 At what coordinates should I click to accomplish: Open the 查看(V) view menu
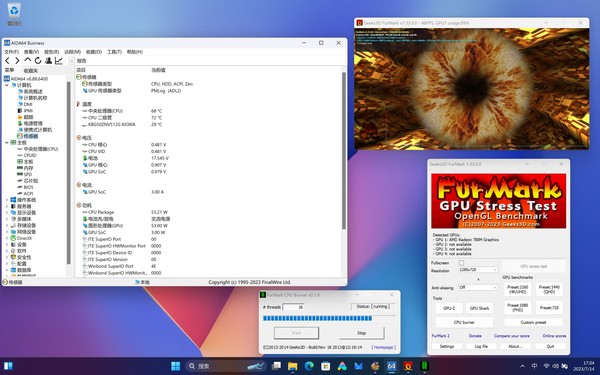coord(31,52)
